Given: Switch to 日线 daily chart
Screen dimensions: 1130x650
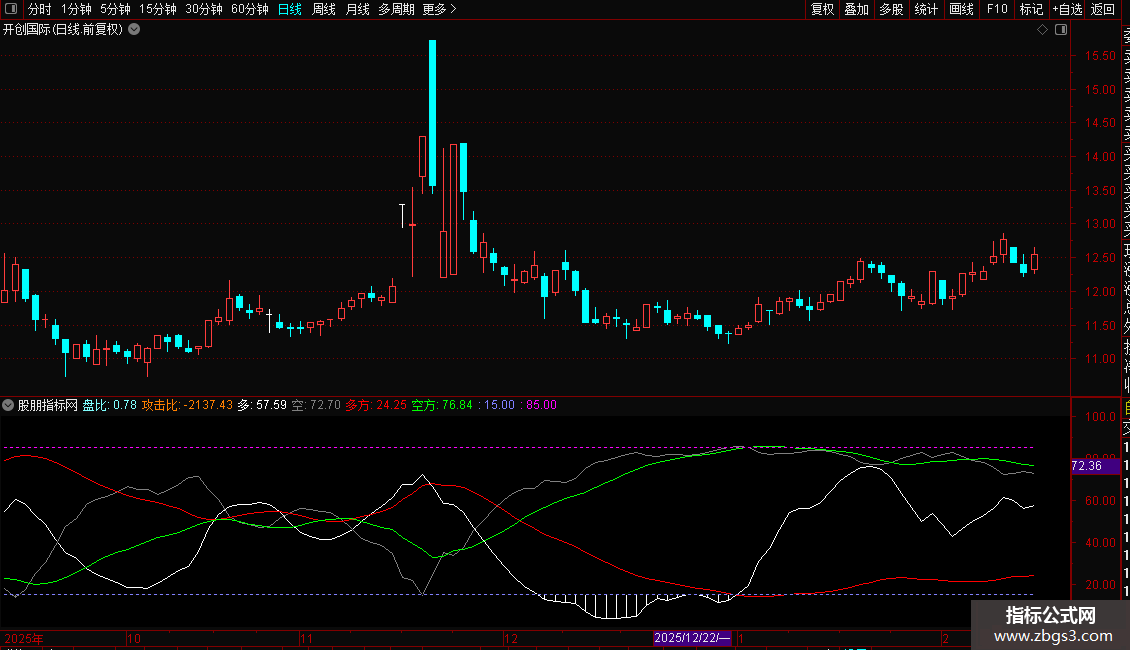Looking at the screenshot, I should point(290,9).
